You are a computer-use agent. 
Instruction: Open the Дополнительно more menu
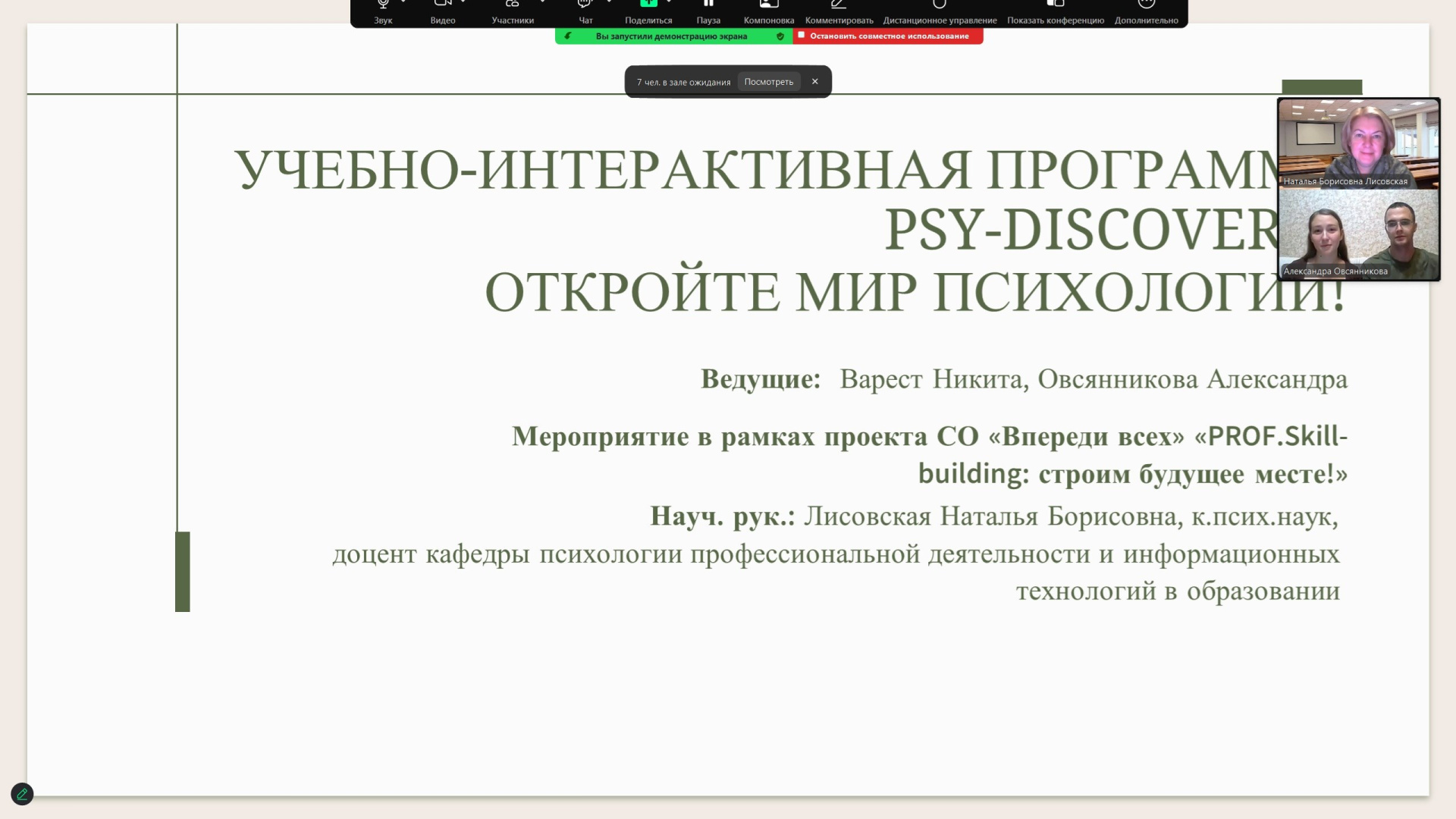coord(1146,11)
